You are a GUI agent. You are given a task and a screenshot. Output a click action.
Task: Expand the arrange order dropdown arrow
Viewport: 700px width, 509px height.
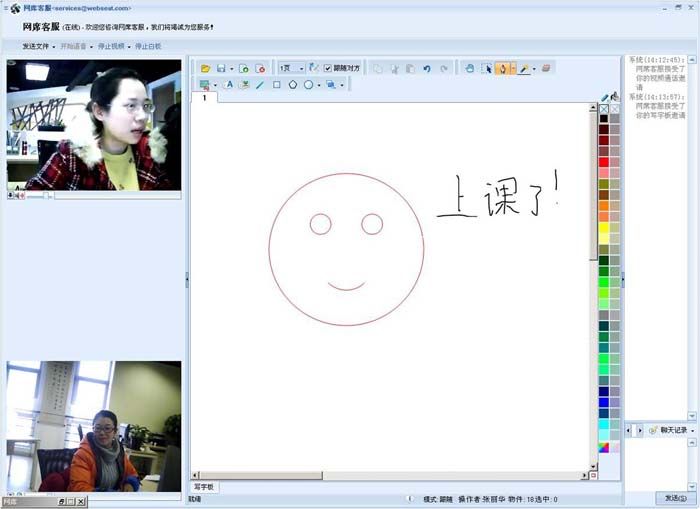(342, 85)
